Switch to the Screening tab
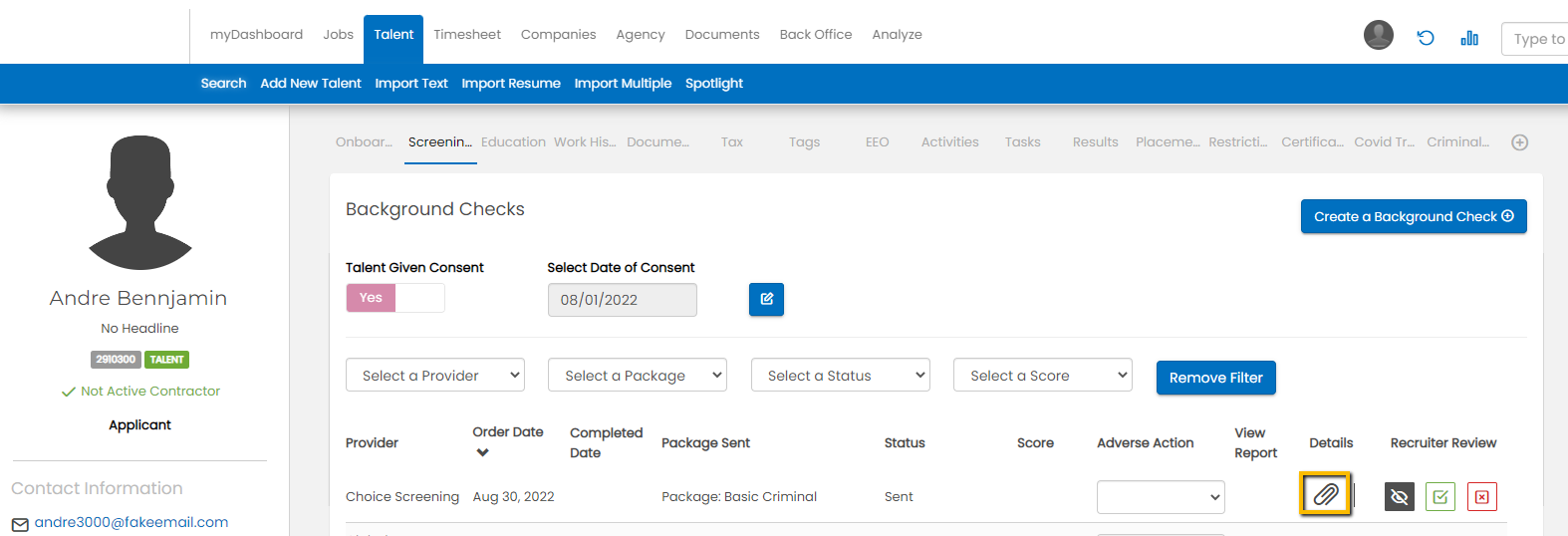This screenshot has height=536, width=1568. [x=440, y=142]
